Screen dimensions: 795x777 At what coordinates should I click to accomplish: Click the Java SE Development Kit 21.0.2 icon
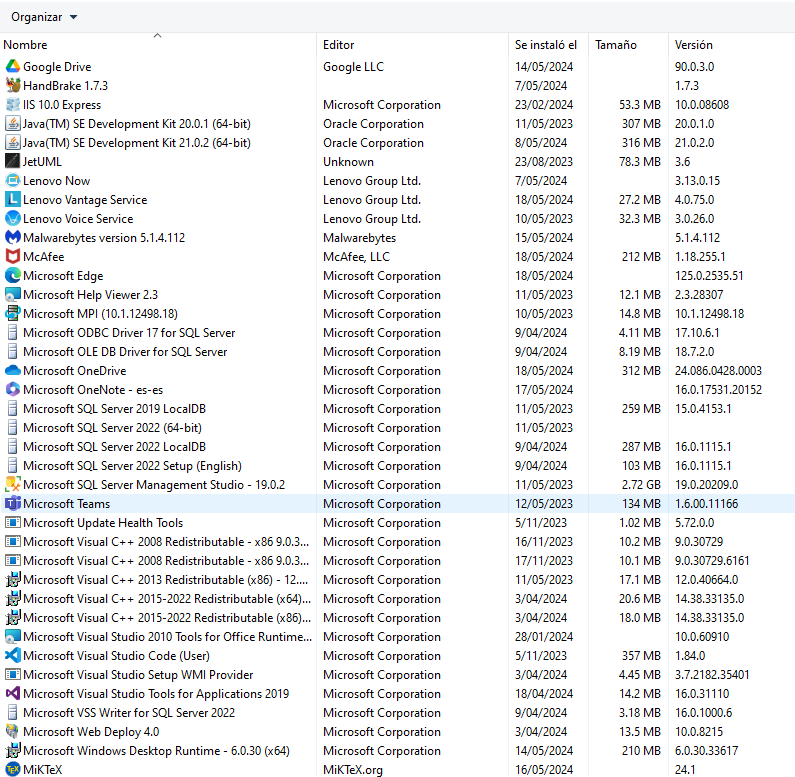[13, 143]
